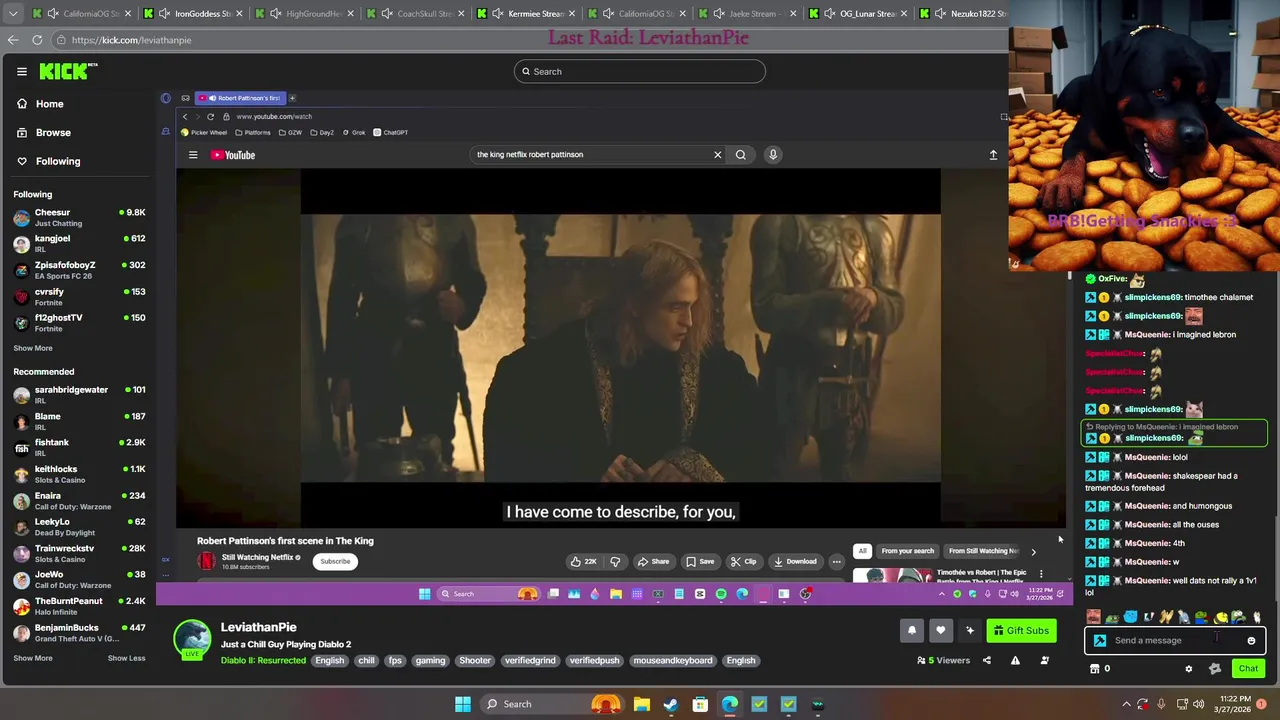This screenshot has height=720, width=1280.
Task: Click the Kick search field
Action: pos(640,71)
